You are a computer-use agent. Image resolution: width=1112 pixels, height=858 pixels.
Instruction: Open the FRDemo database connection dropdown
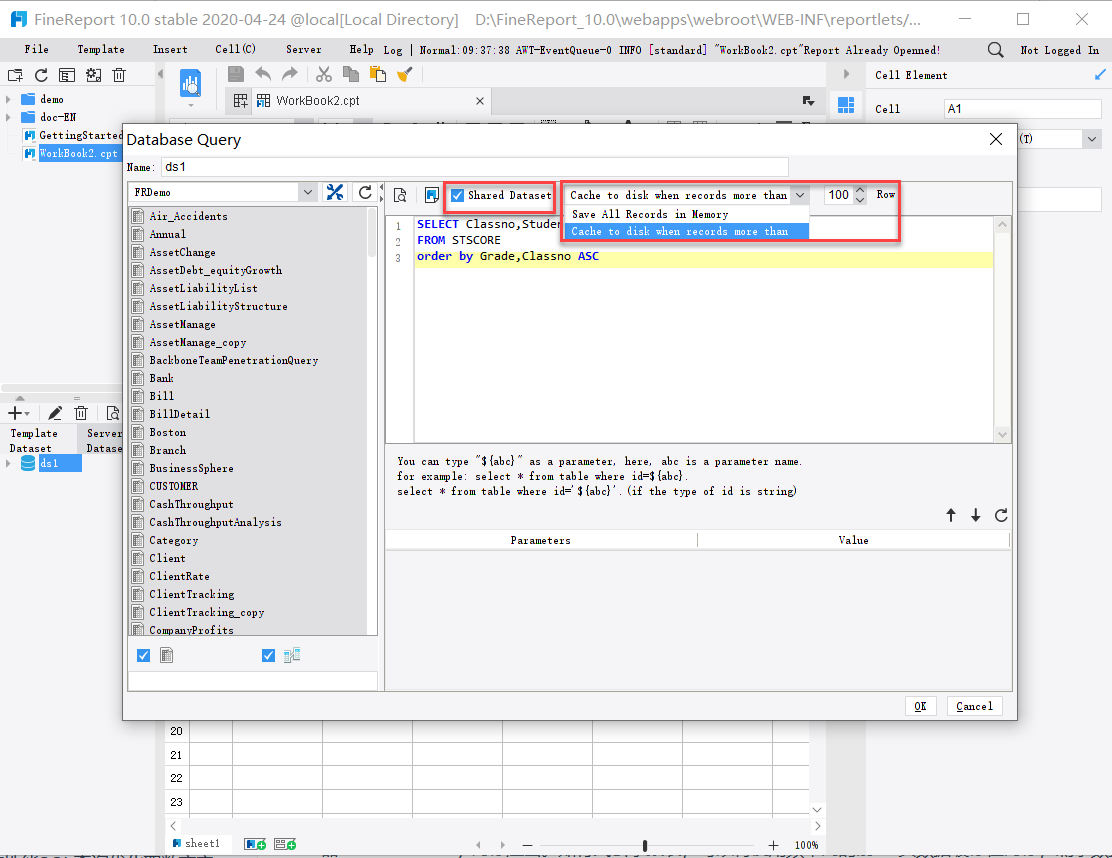tap(306, 190)
